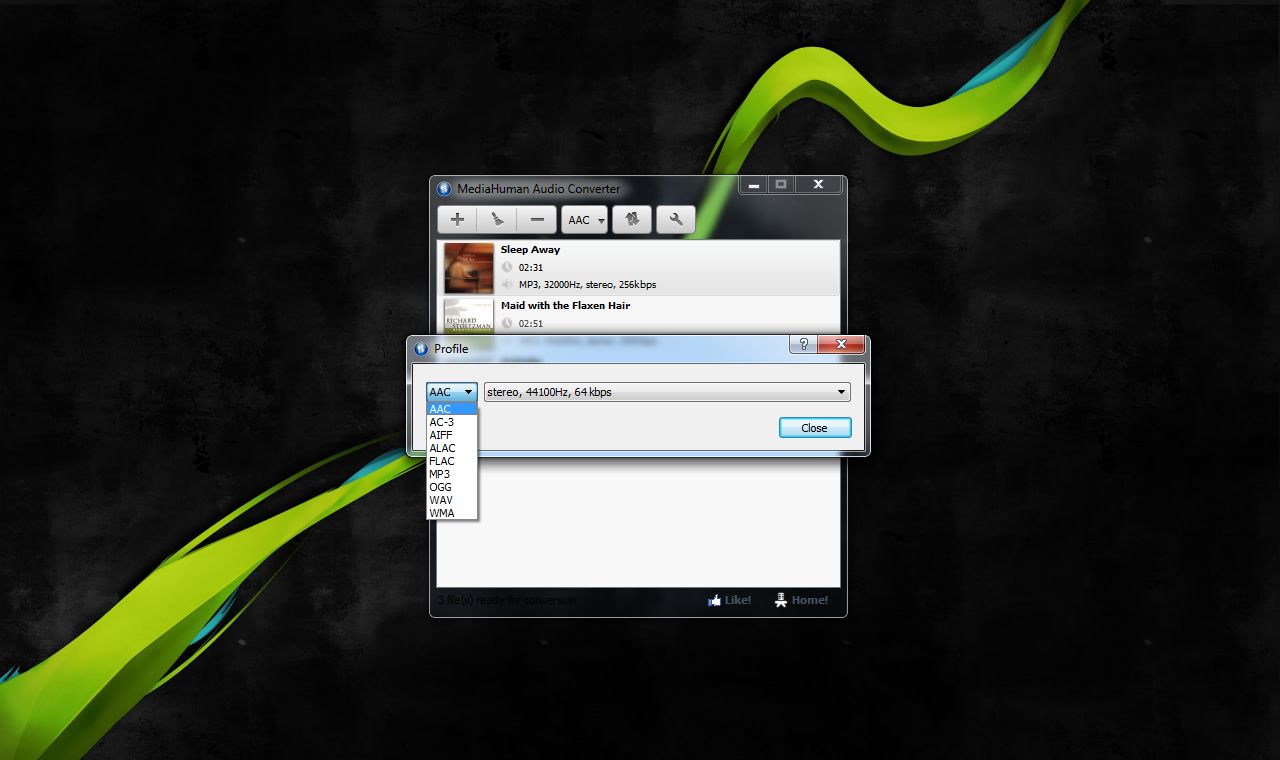Choose ALAC from the format list

point(452,448)
